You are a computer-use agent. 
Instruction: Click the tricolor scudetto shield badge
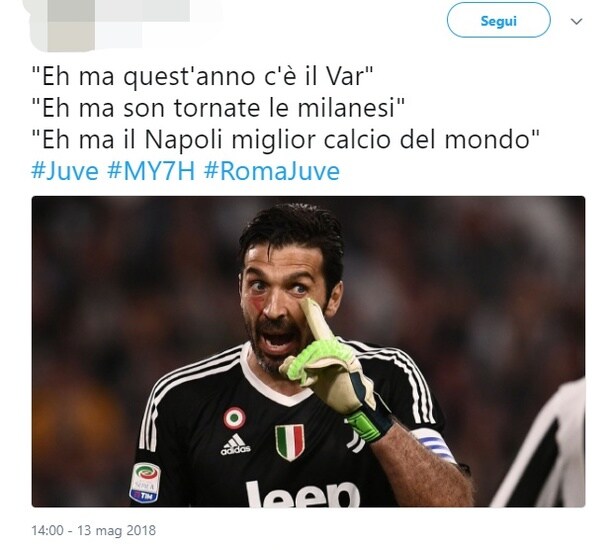290,442
